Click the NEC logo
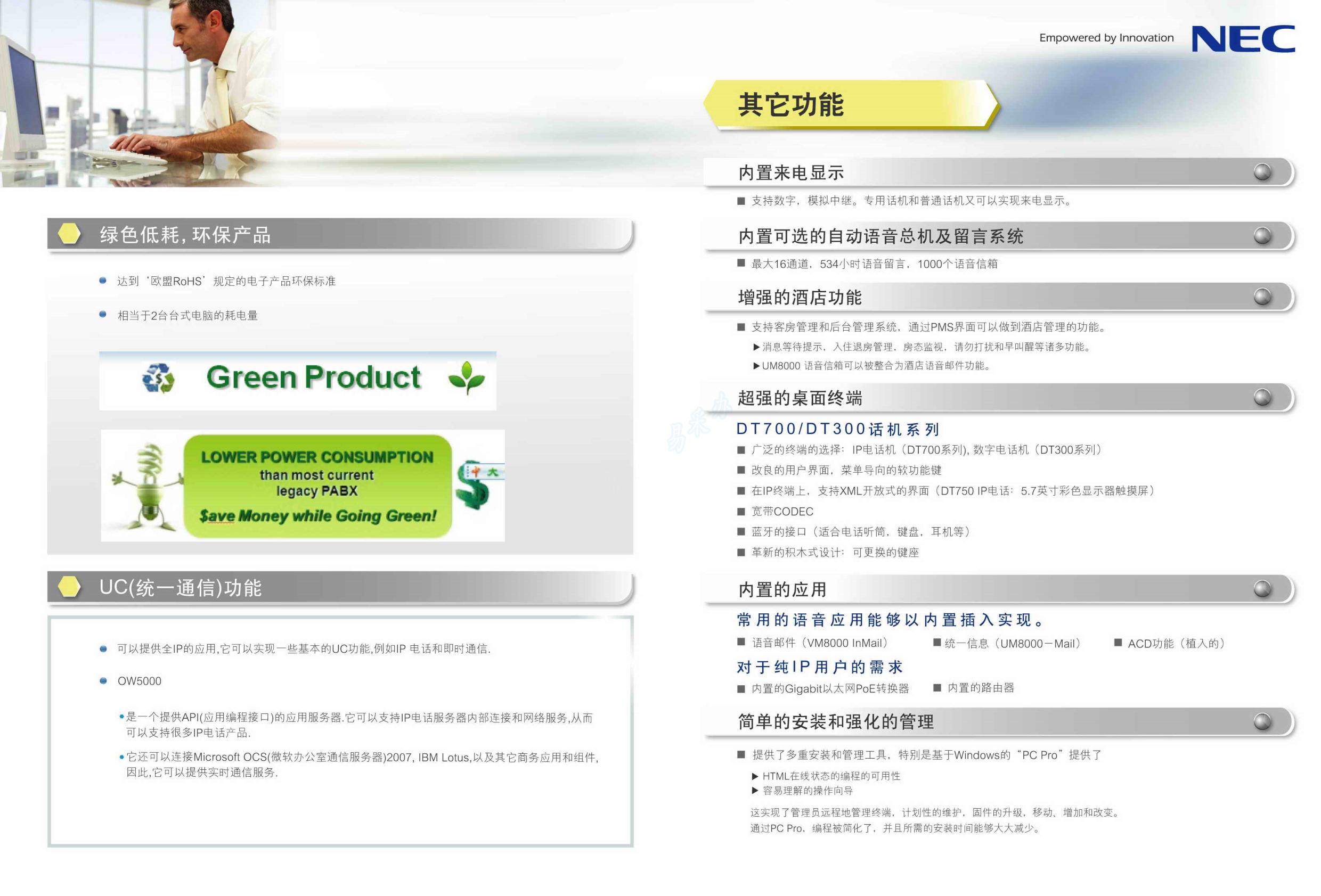1321x896 pixels. tap(1243, 38)
